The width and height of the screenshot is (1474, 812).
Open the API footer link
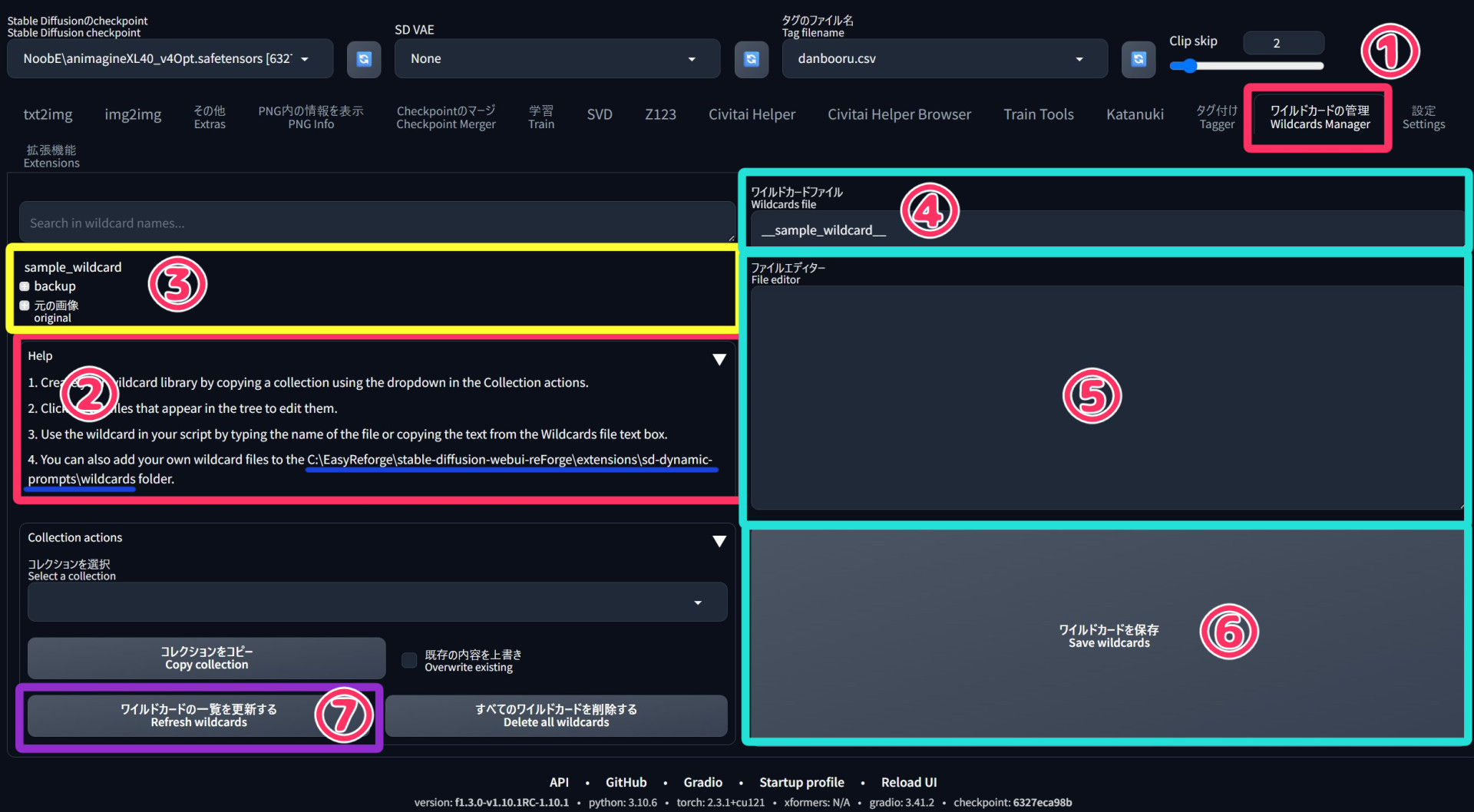(x=559, y=782)
